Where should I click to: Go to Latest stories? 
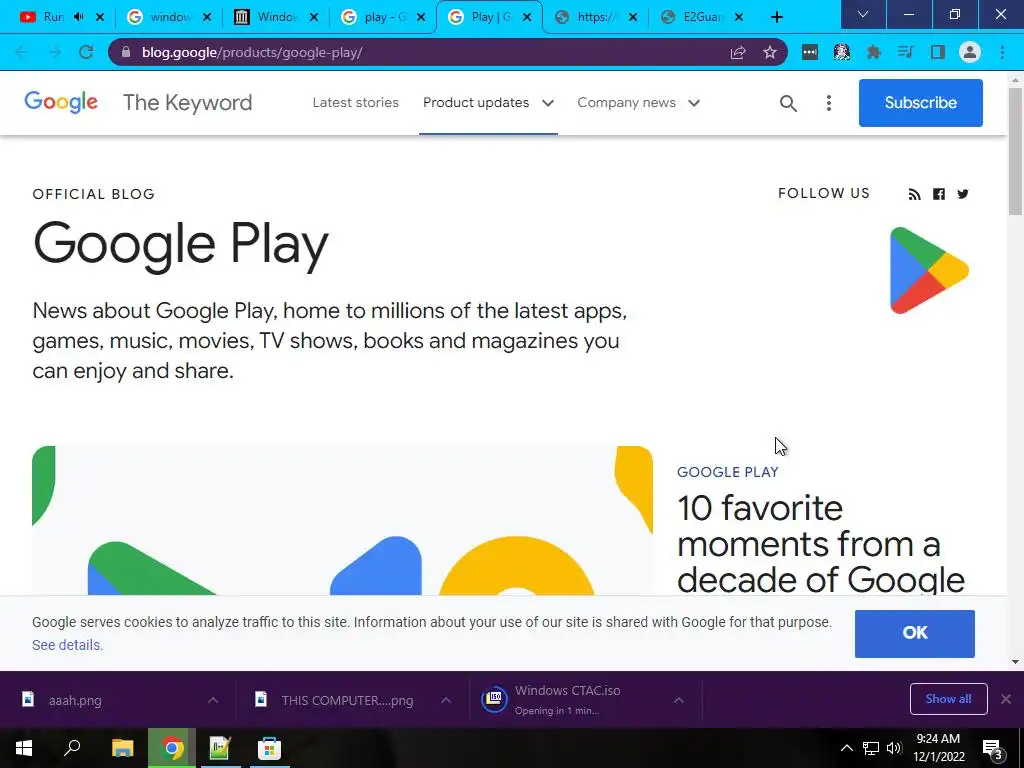pos(355,103)
